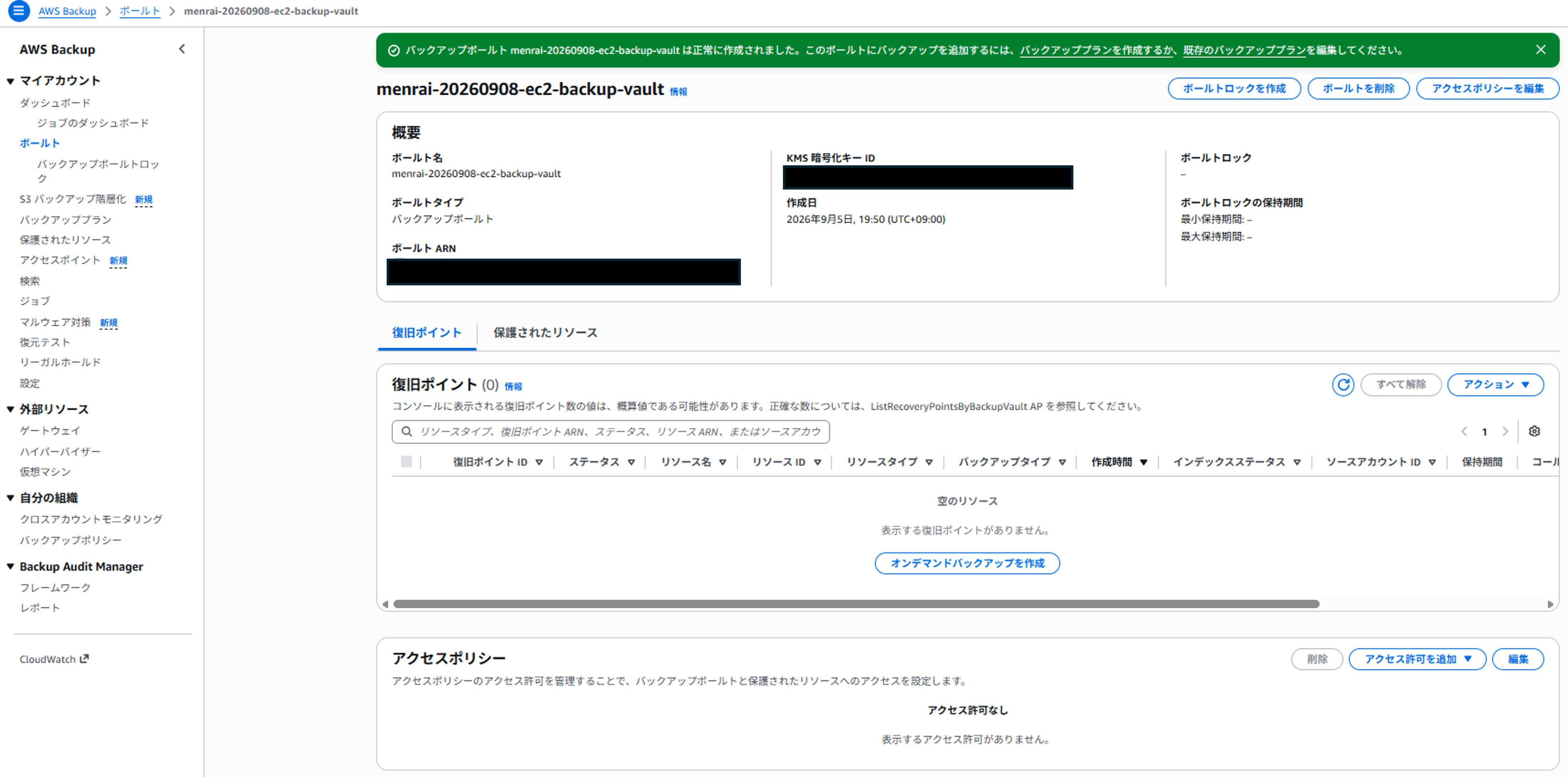Screen dimensions: 1568x777
Task: Go to previous page of recovery points
Action: (1464, 431)
